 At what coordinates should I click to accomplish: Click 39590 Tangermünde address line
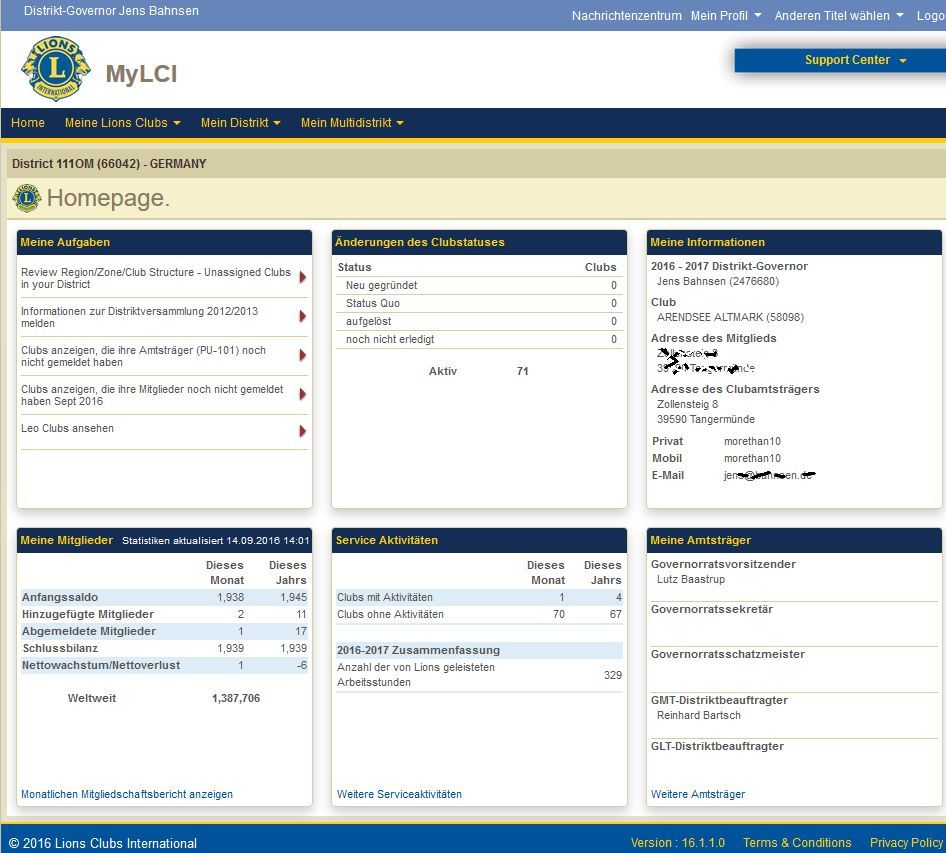[706, 419]
